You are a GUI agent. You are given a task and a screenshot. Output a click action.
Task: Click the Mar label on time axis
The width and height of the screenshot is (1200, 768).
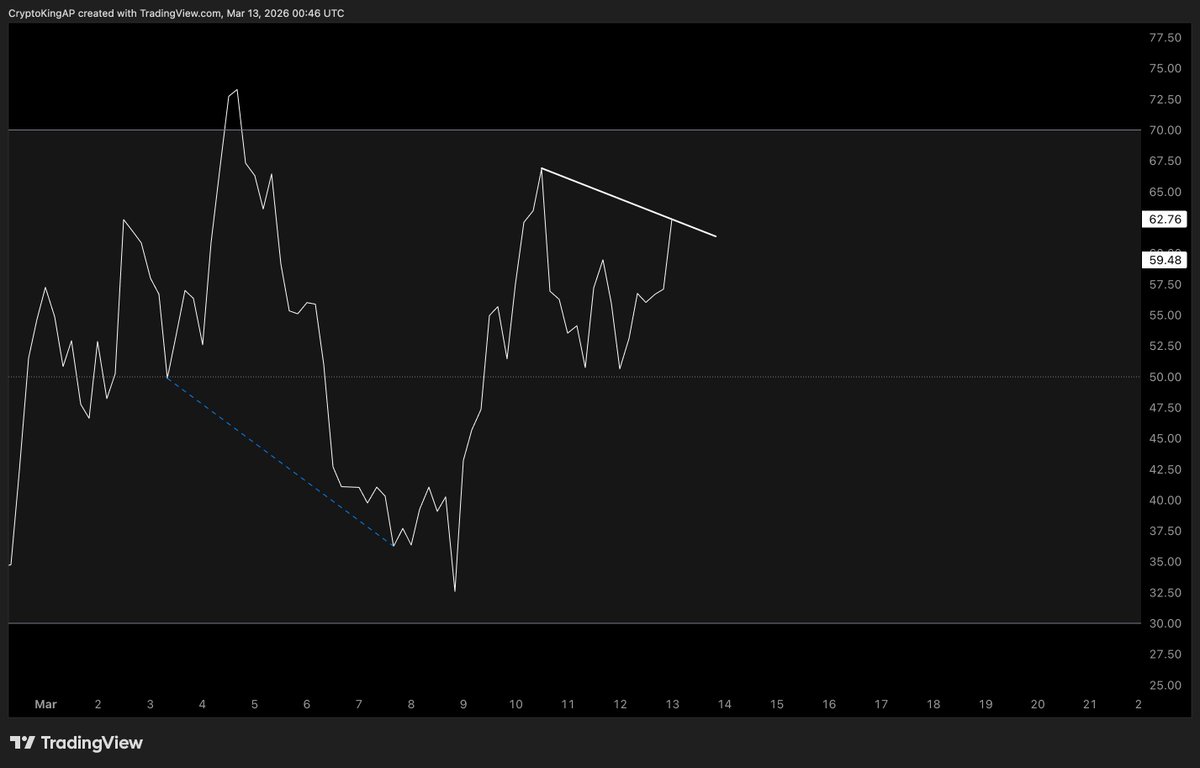pyautogui.click(x=45, y=705)
